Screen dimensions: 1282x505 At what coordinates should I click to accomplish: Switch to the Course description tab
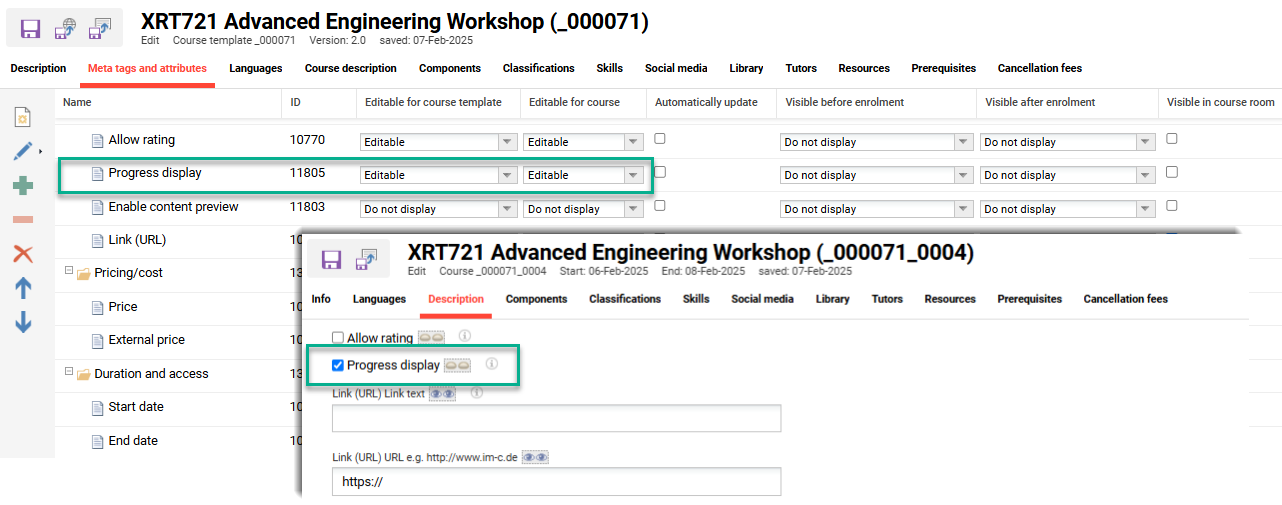pyautogui.click(x=350, y=68)
